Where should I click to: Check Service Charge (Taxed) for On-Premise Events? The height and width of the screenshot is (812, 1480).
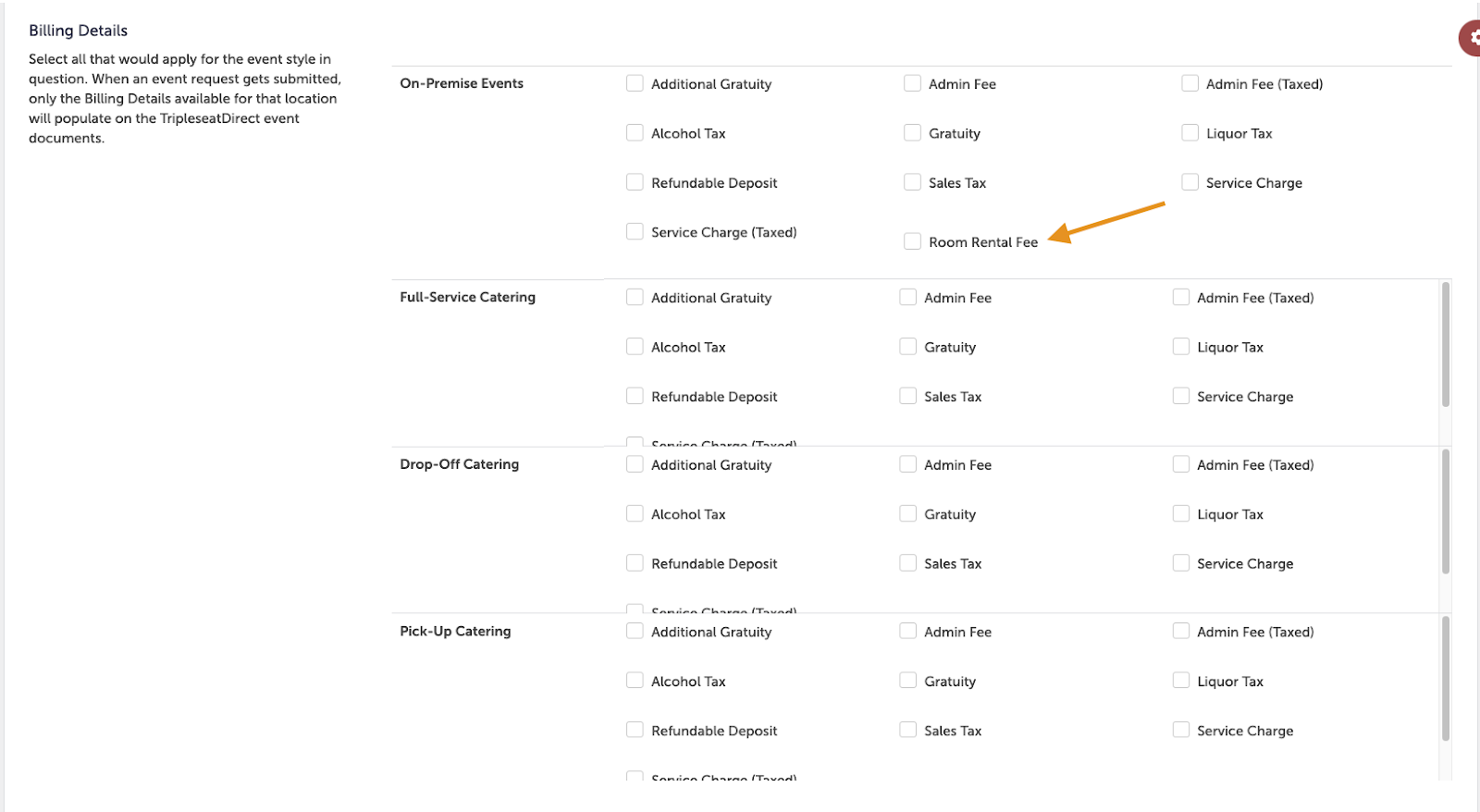[635, 231]
